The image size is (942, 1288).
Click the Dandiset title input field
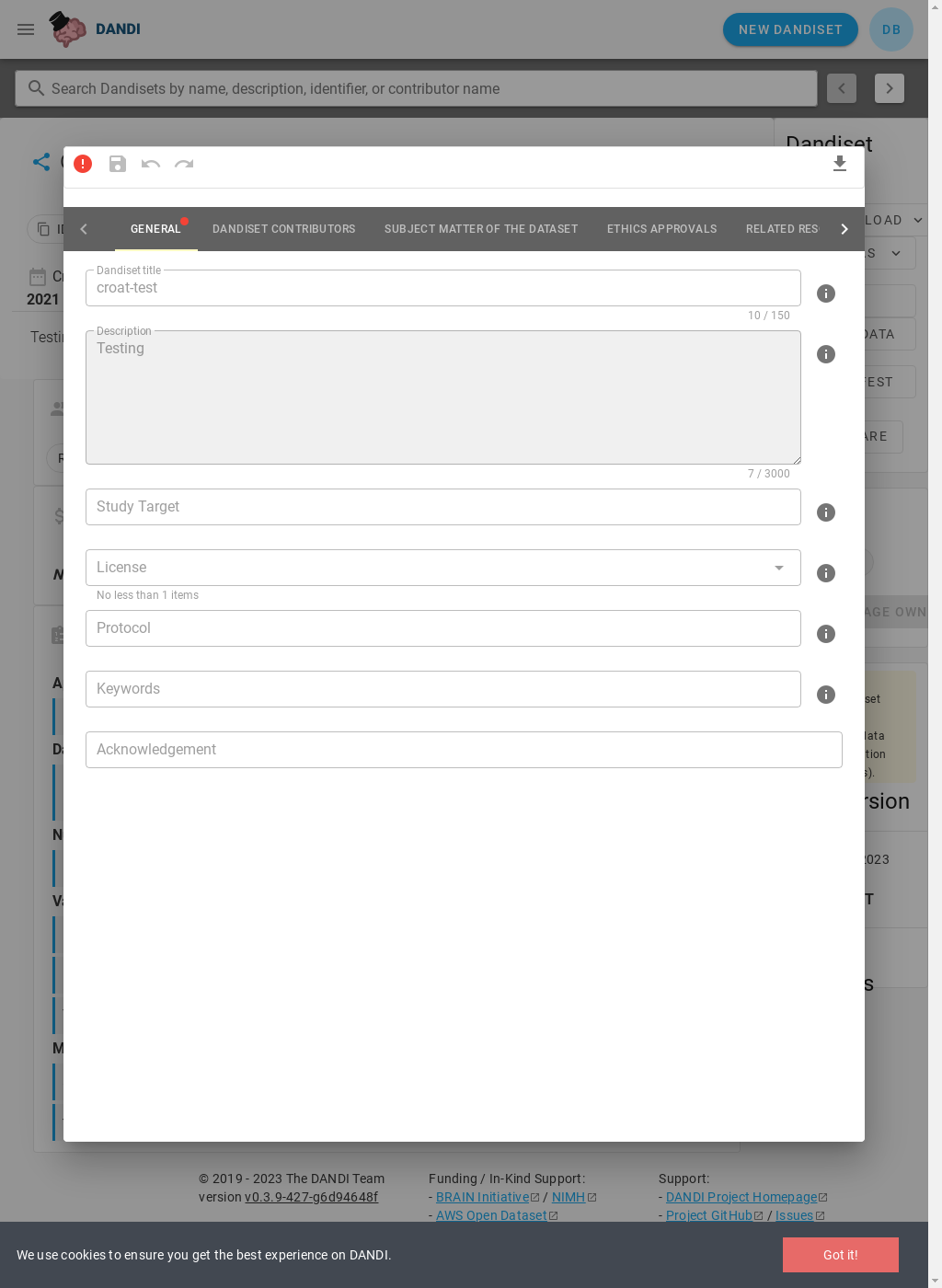(x=443, y=288)
